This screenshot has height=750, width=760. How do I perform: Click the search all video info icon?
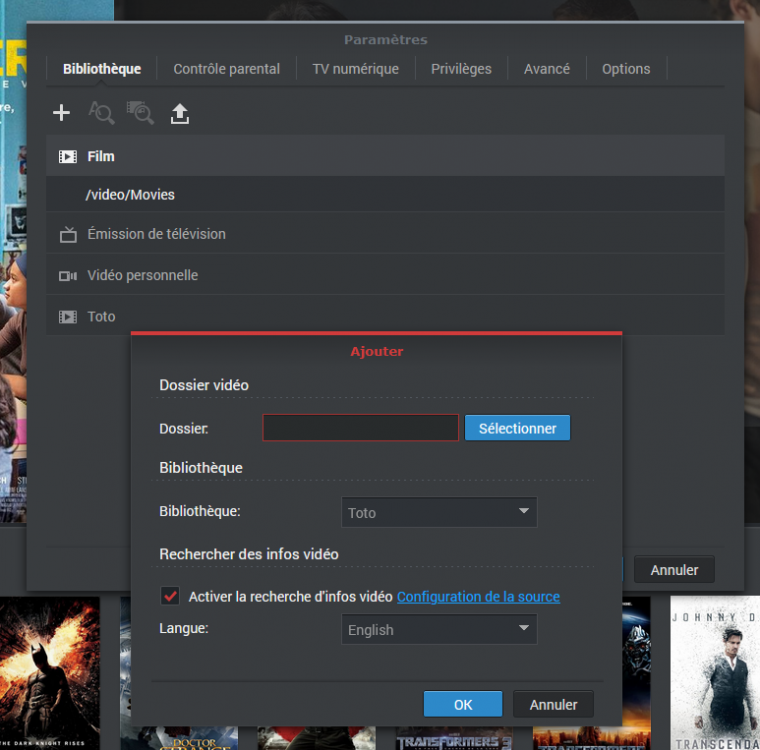click(x=140, y=113)
